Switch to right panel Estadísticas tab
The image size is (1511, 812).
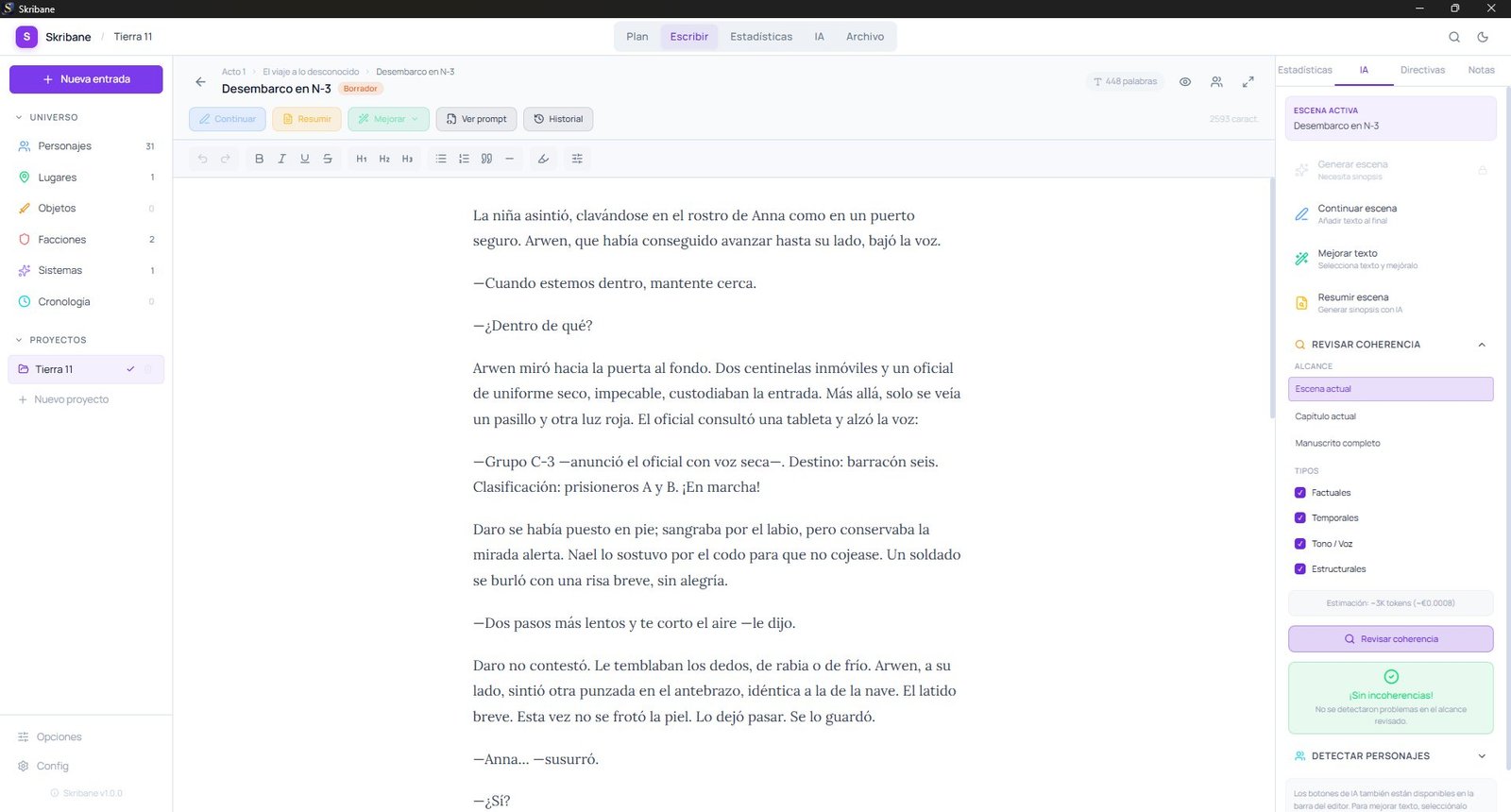point(1305,70)
